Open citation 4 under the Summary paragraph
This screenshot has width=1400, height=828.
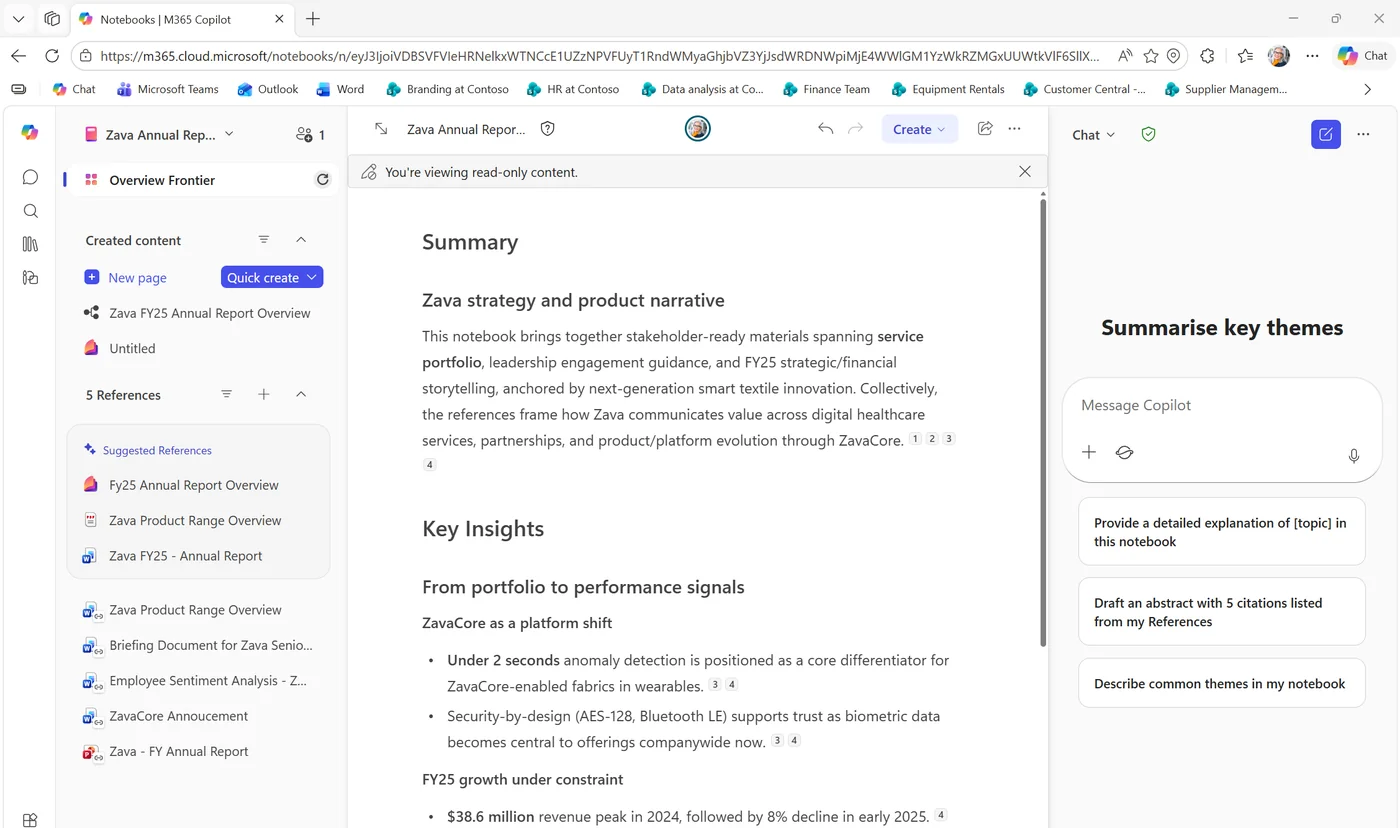click(x=430, y=465)
